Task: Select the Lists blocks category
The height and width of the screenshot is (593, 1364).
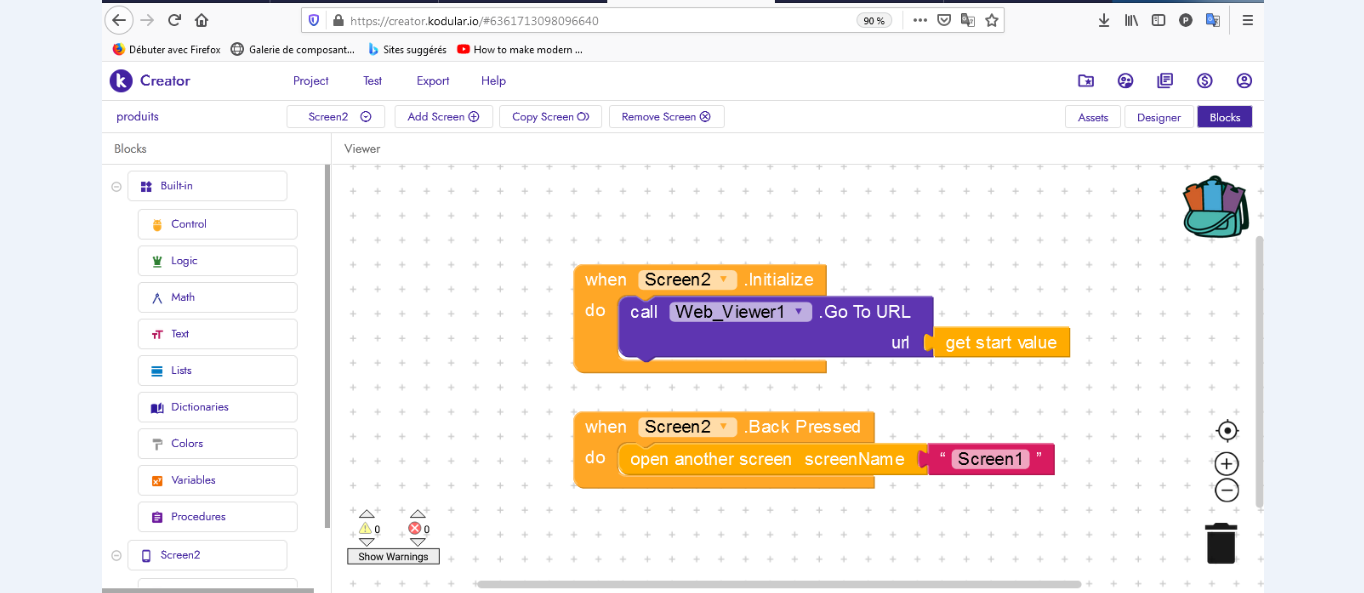Action: 218,370
